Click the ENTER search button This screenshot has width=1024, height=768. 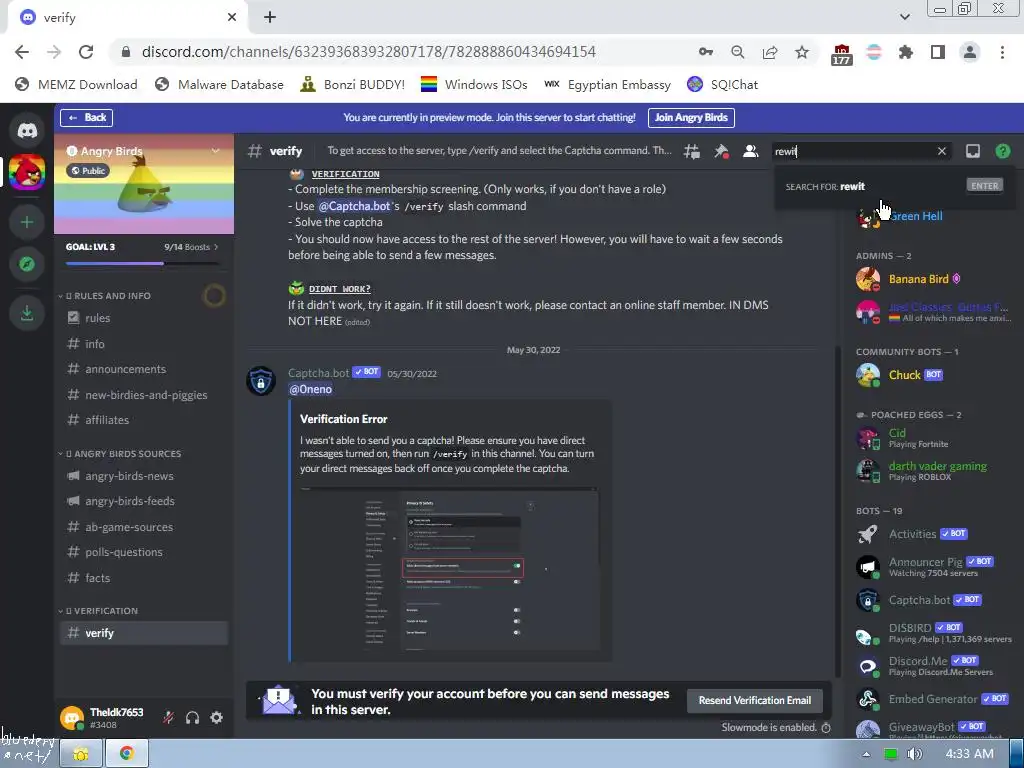point(984,186)
